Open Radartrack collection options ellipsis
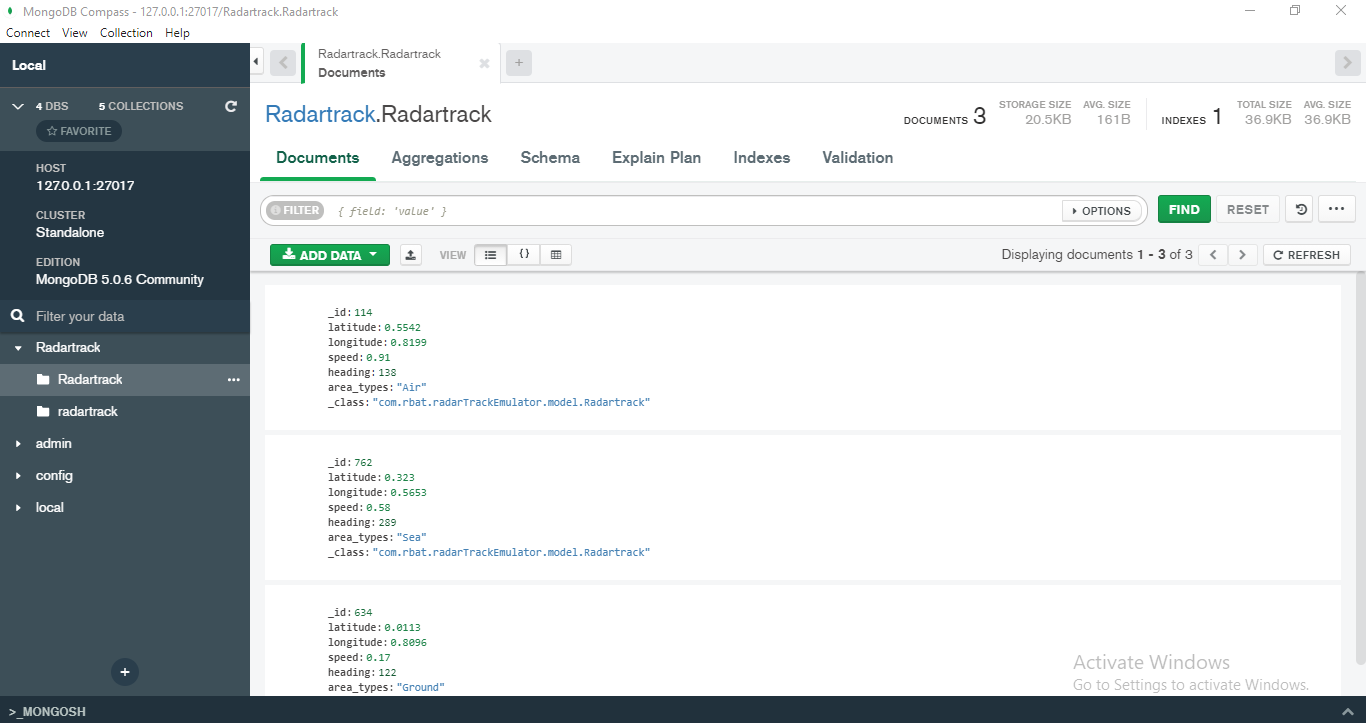 coord(234,380)
